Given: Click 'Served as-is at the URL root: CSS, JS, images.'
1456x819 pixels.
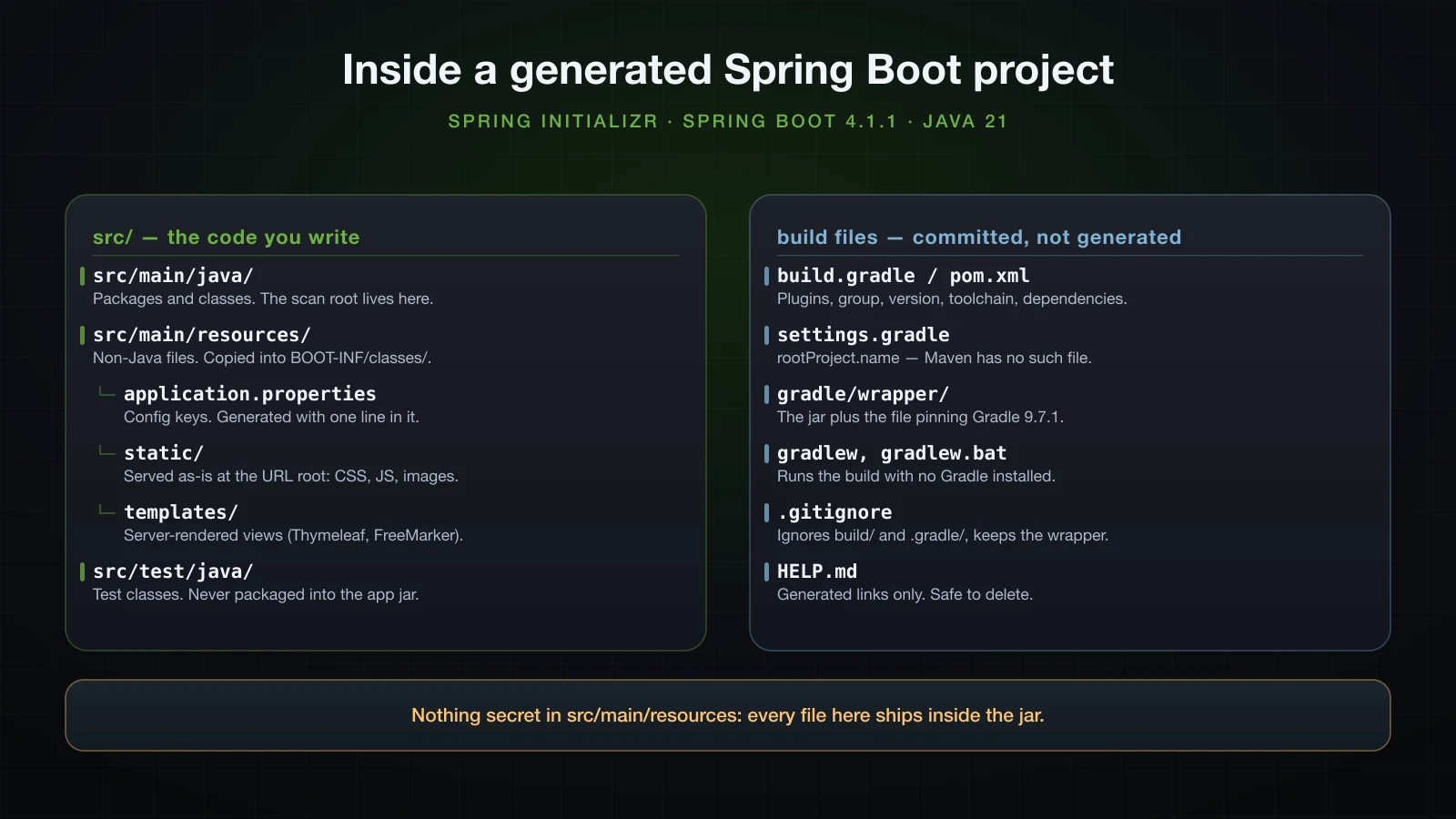Looking at the screenshot, I should click(291, 476).
